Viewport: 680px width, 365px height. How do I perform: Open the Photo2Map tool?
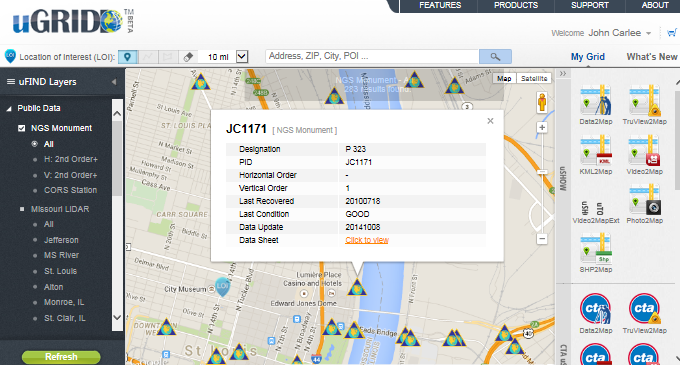(x=644, y=204)
